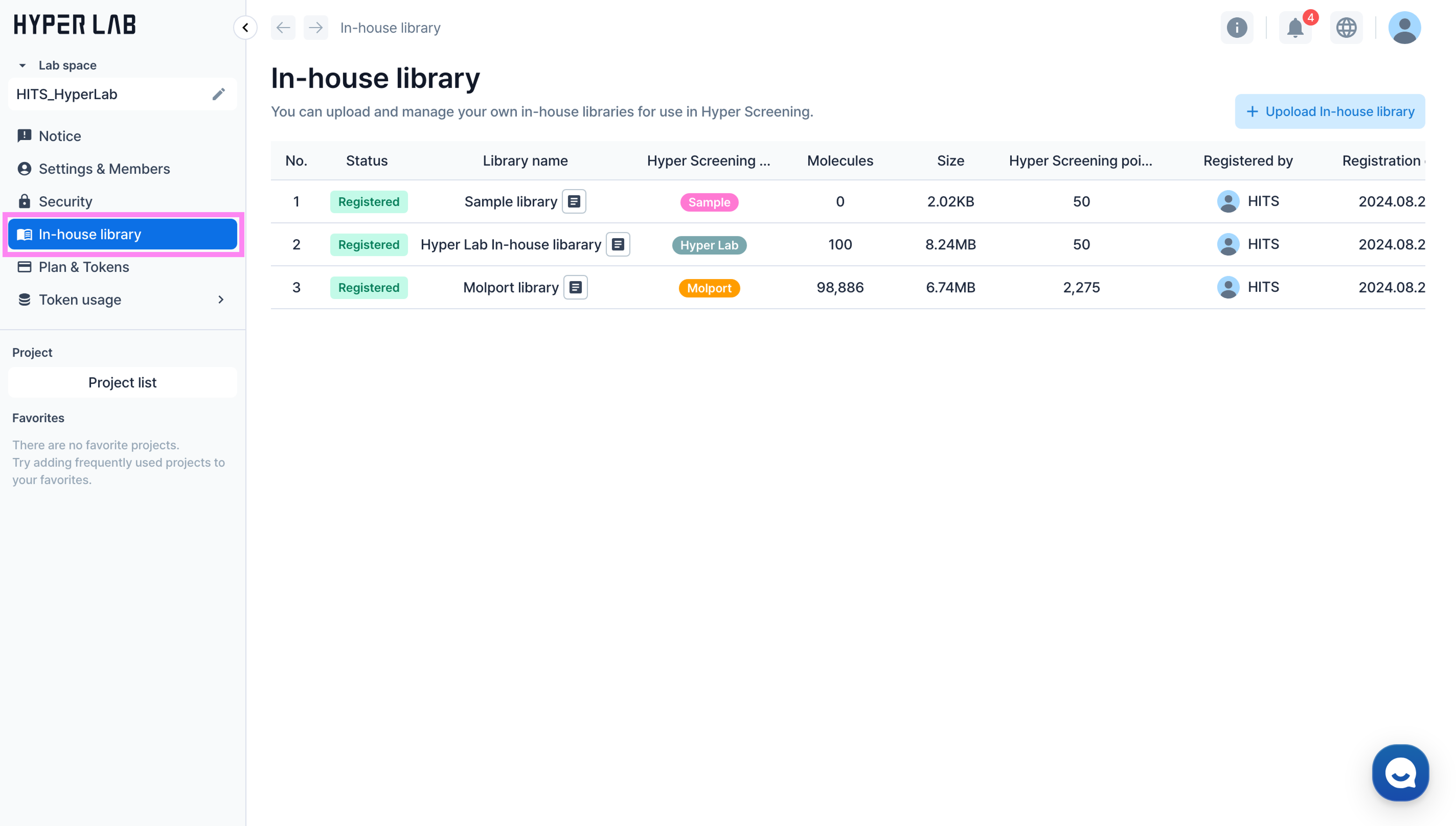Image resolution: width=1456 pixels, height=826 pixels.
Task: Click the globe language icon
Action: [1346, 28]
